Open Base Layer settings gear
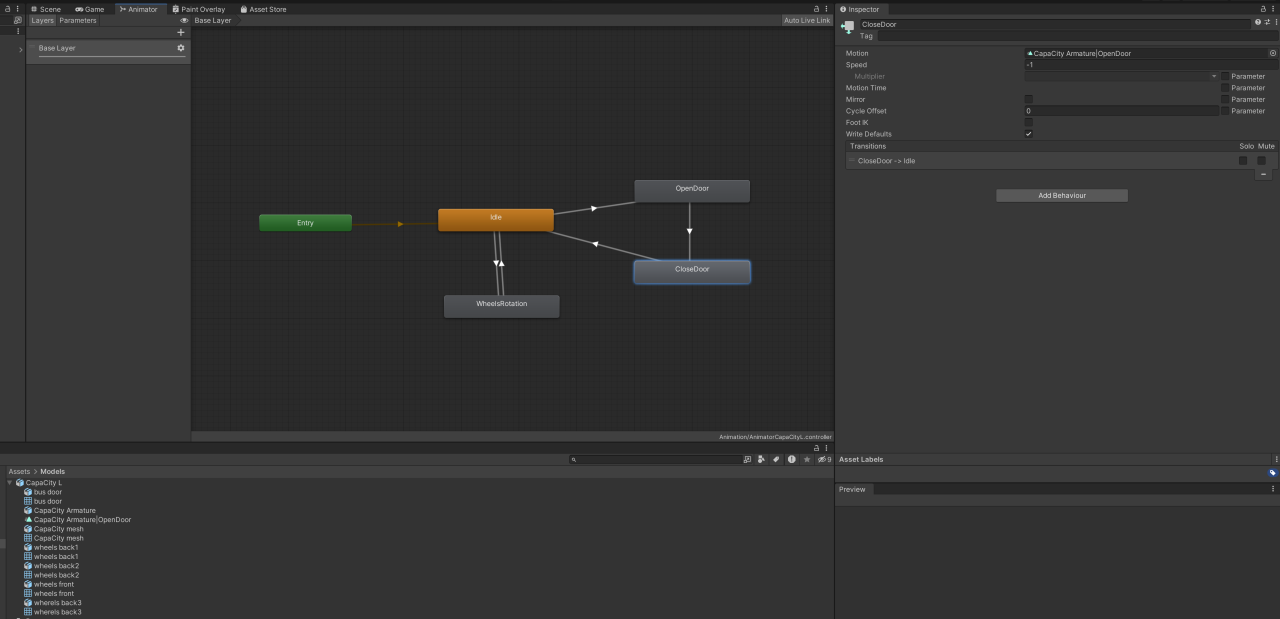This screenshot has height=619, width=1280. [x=181, y=48]
